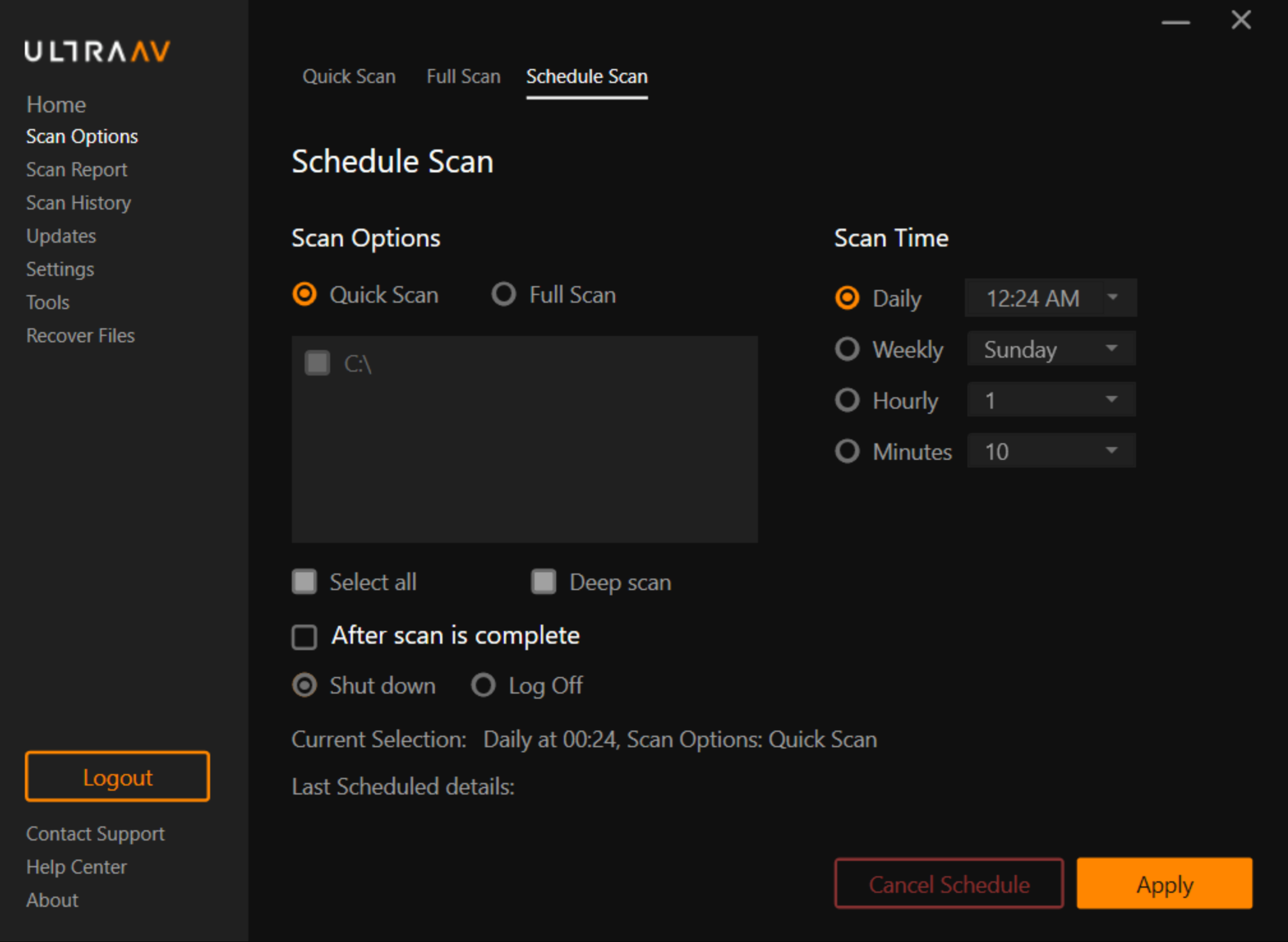Select Hourly scan schedule
The image size is (1288, 942).
click(x=847, y=400)
